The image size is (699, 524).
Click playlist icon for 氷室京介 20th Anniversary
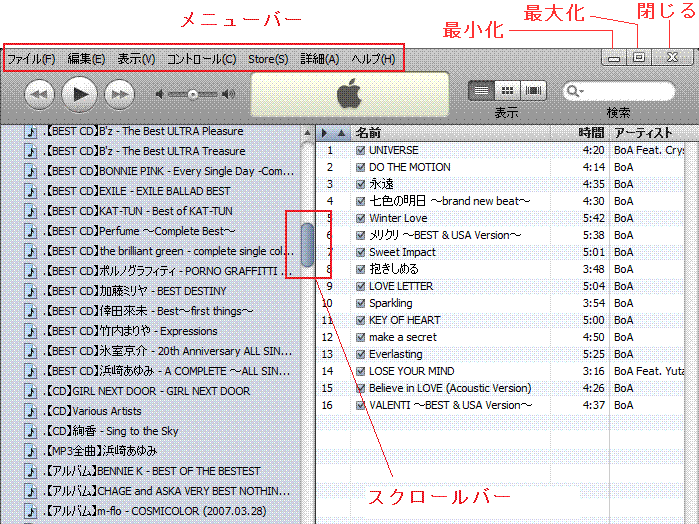(x=31, y=352)
